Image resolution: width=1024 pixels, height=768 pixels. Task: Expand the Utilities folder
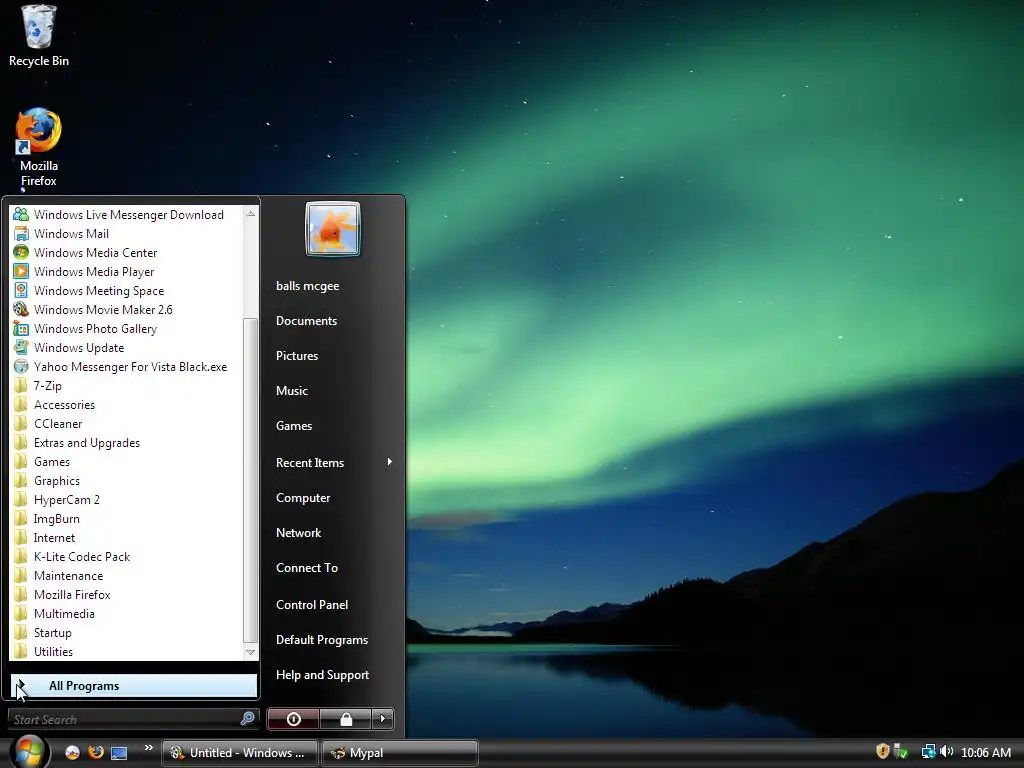point(43,650)
